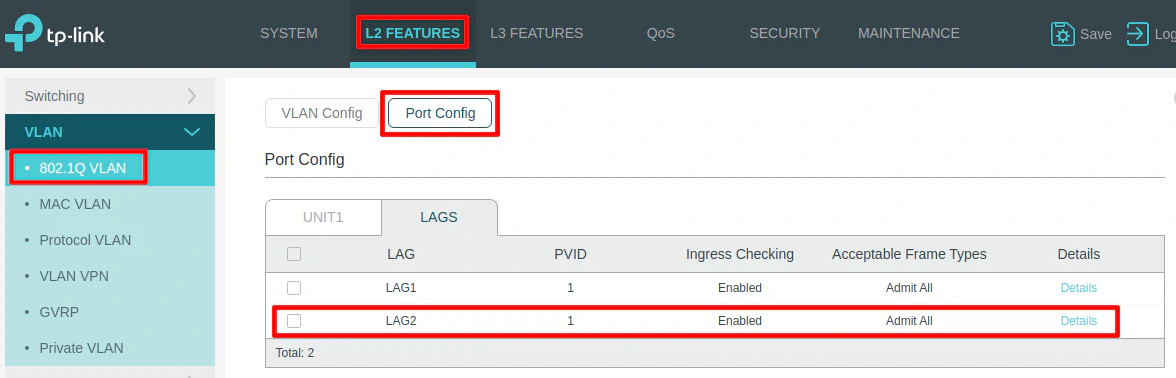Click the Port Config section heading
1176x378 pixels.
(x=304, y=160)
